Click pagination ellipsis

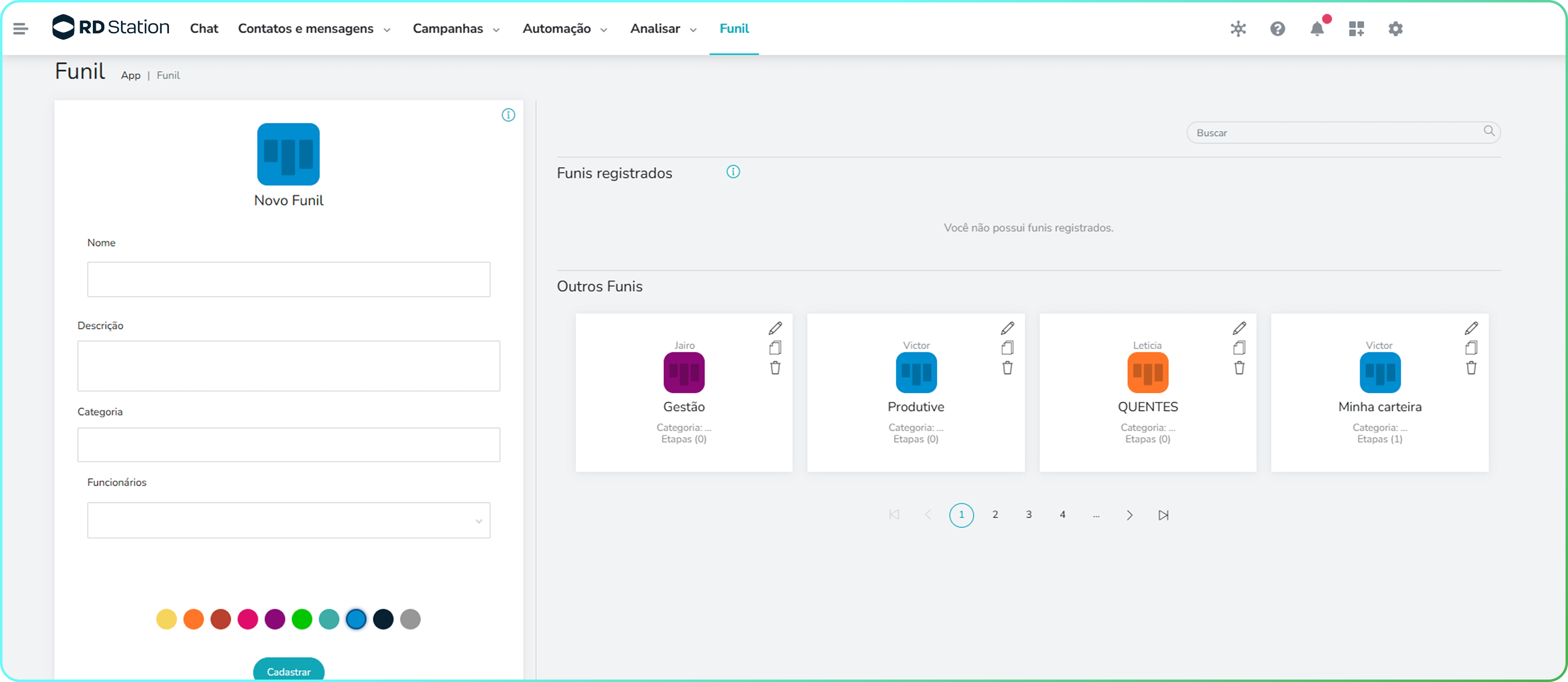[1096, 515]
